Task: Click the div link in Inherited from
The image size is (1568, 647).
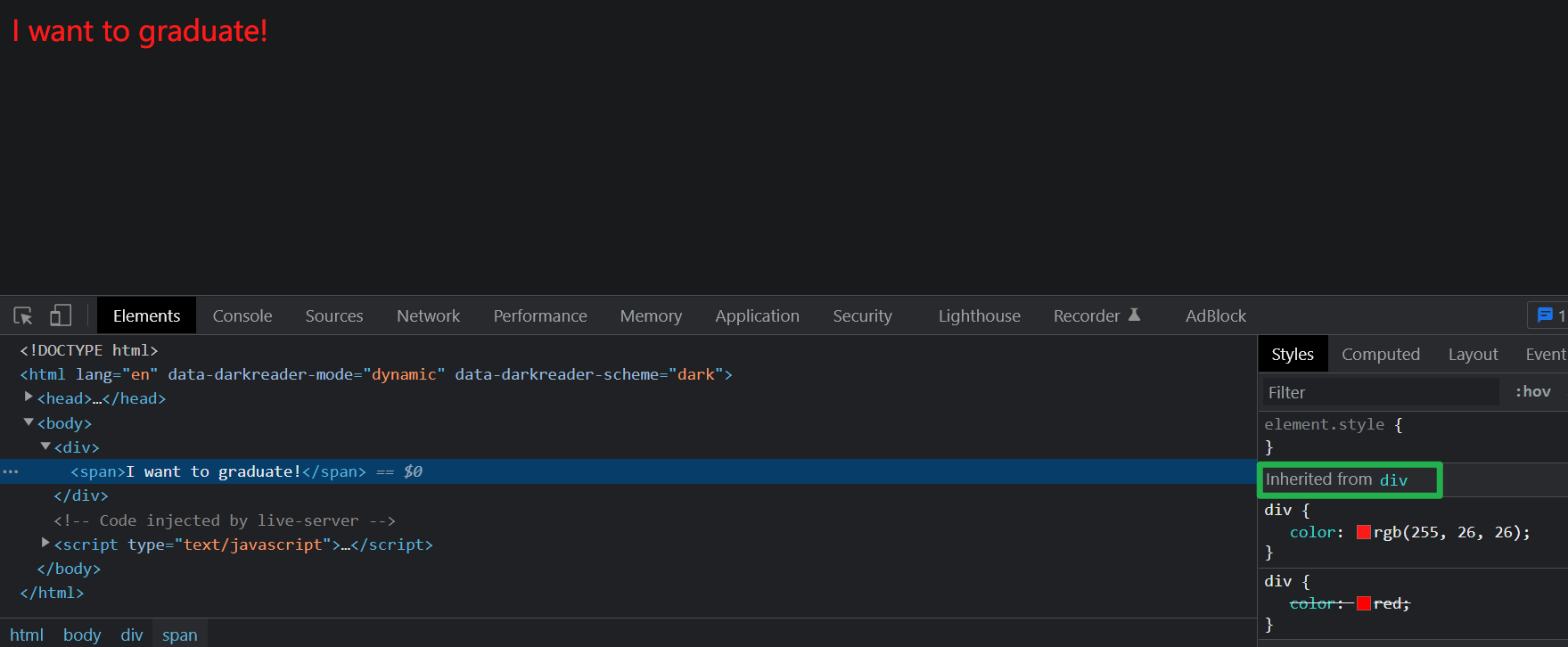Action: (x=1393, y=480)
